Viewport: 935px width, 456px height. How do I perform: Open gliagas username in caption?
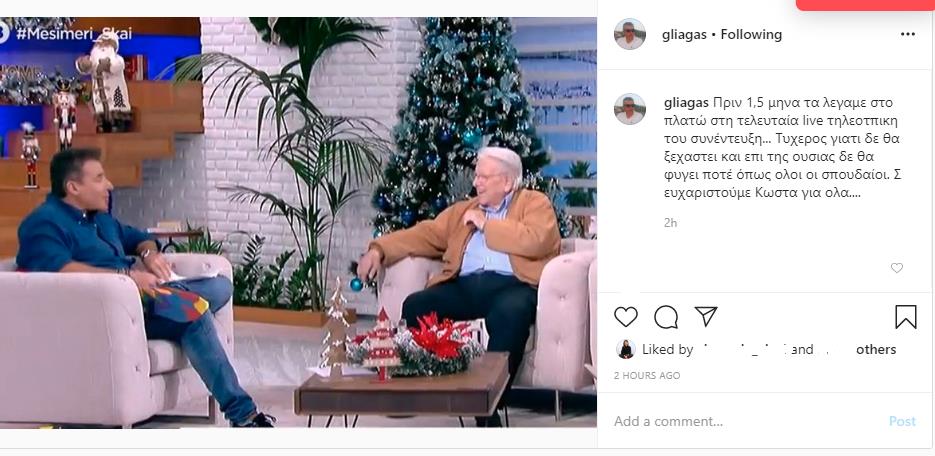point(686,103)
